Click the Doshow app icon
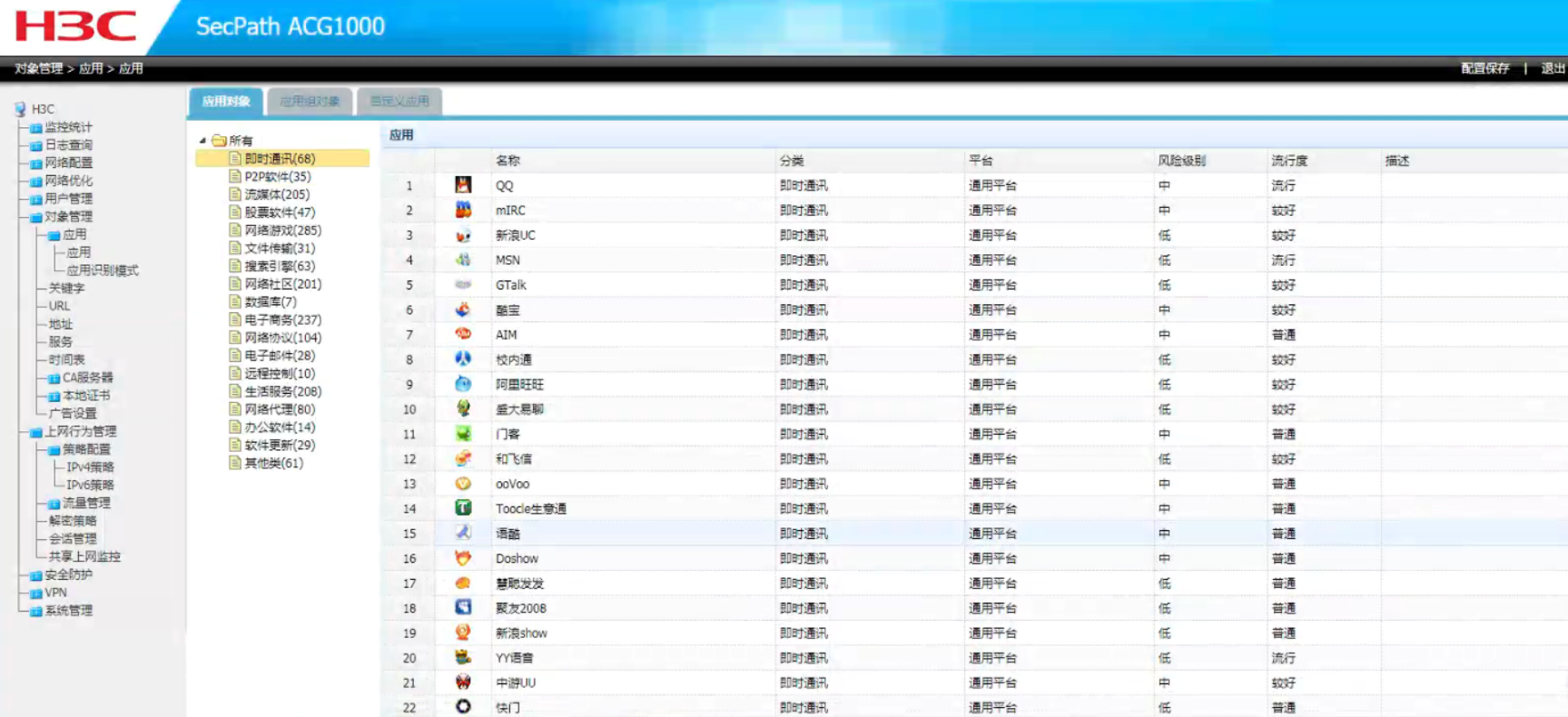Viewport: 1568px width, 717px height. coord(463,558)
